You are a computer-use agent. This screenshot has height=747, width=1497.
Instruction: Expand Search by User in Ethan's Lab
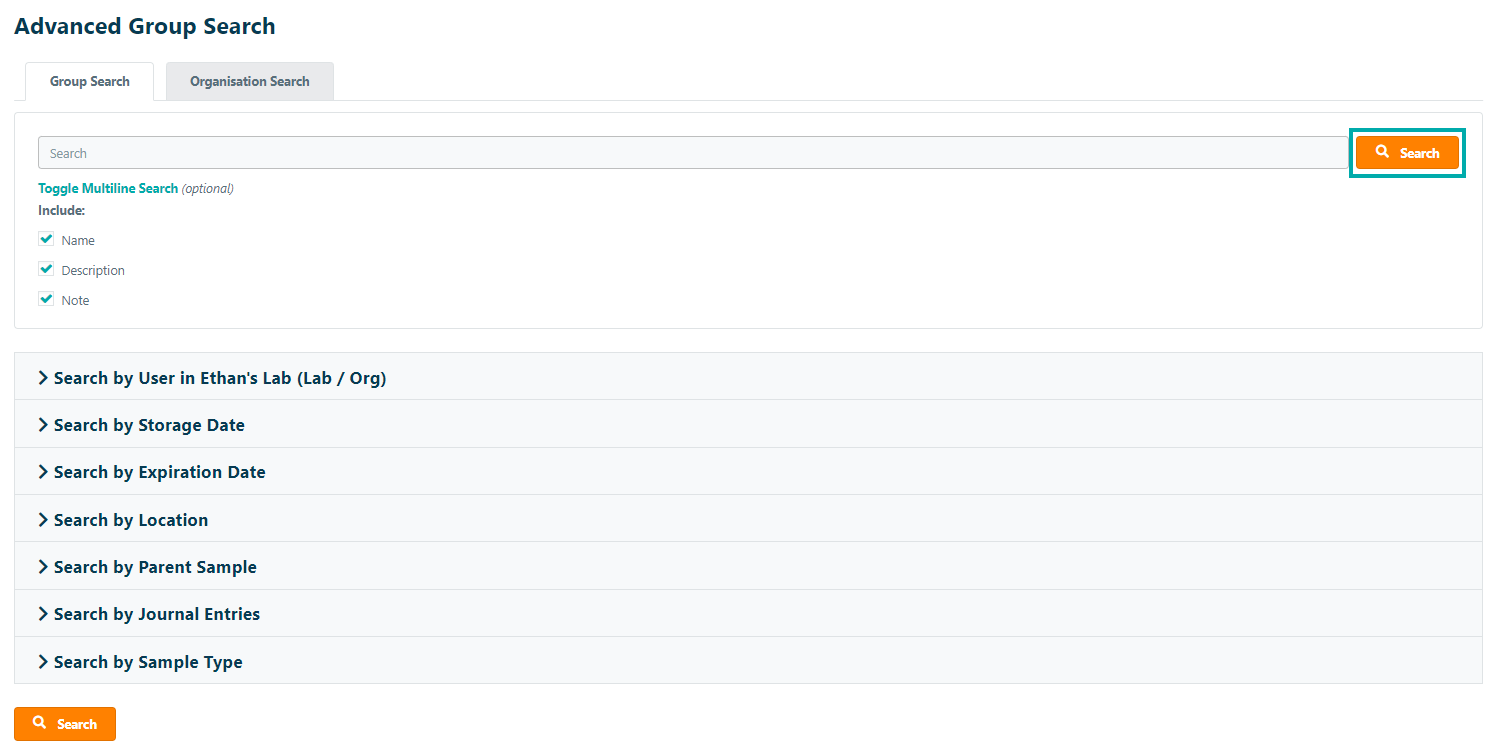[x=219, y=378]
